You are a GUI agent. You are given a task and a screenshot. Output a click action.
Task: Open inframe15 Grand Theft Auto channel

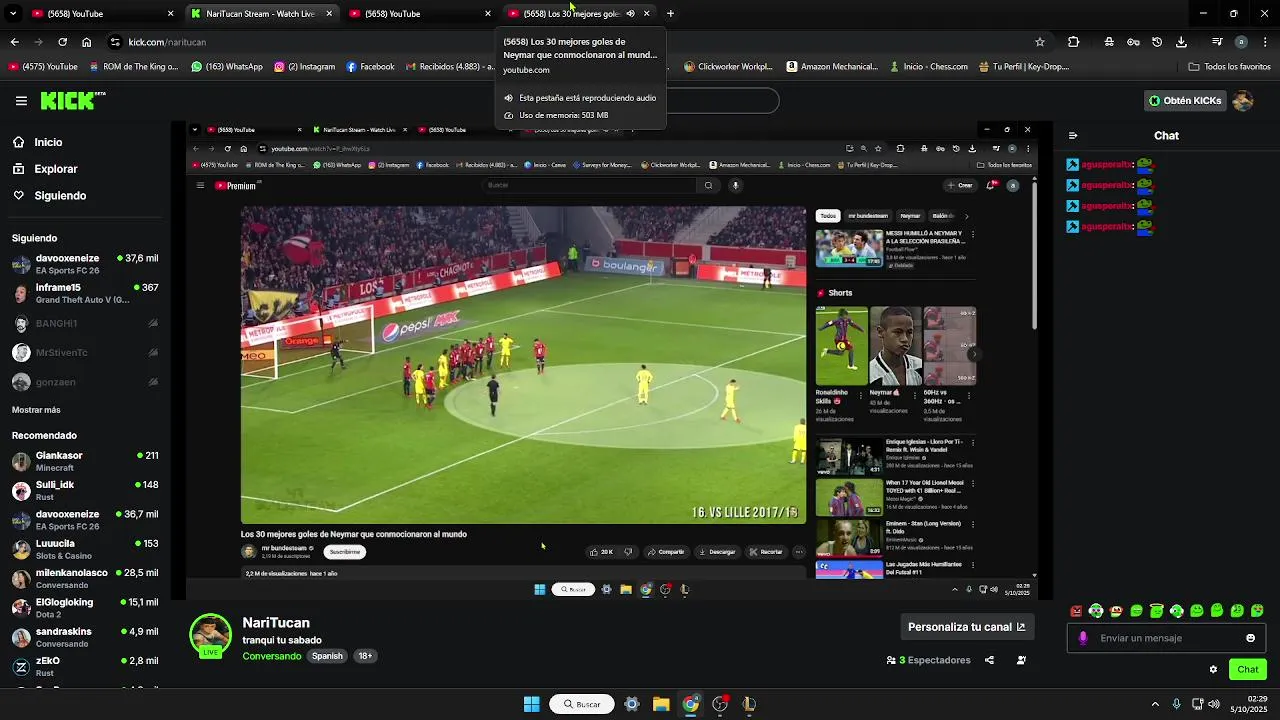tap(85, 293)
